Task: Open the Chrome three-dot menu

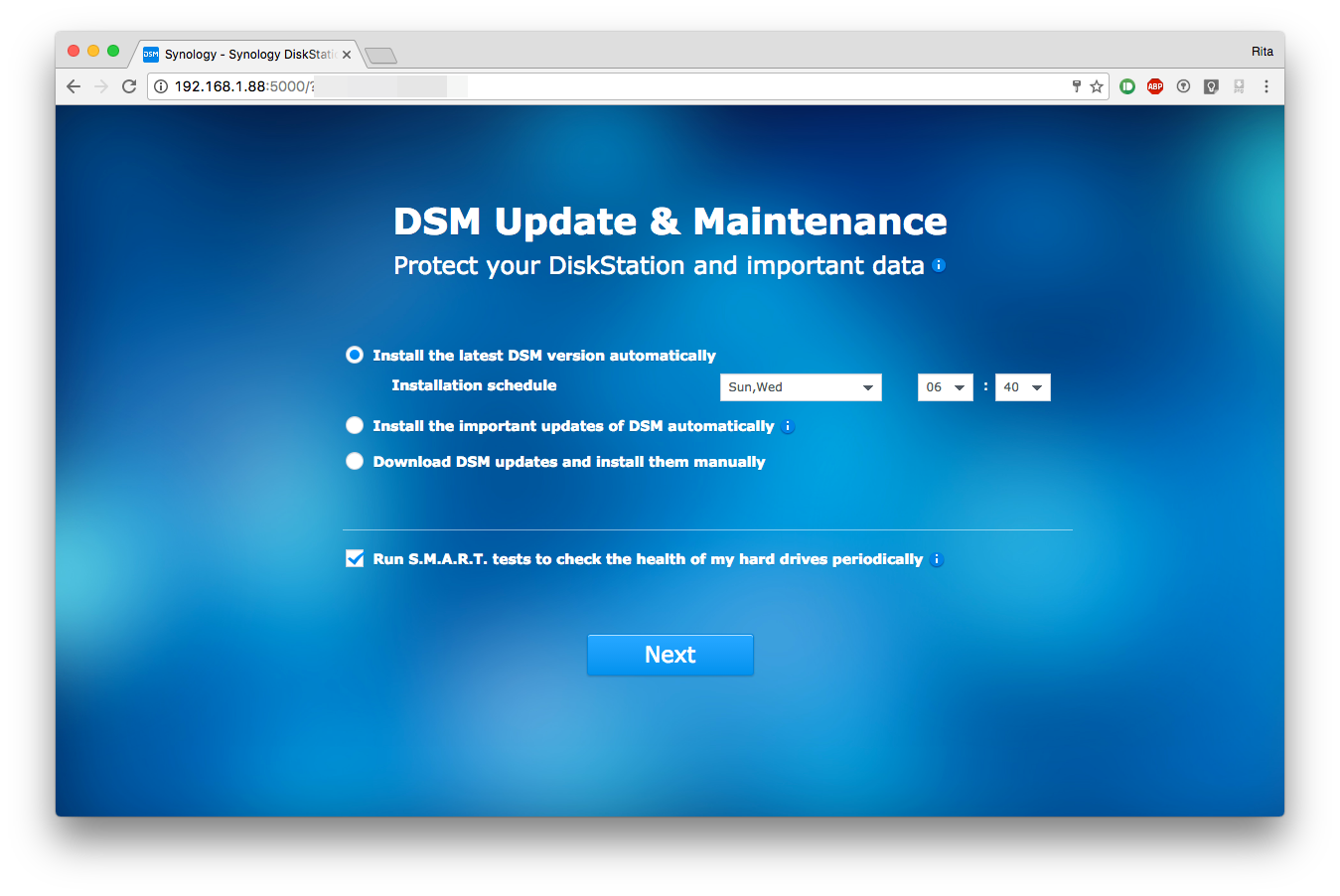Action: pyautogui.click(x=1266, y=86)
